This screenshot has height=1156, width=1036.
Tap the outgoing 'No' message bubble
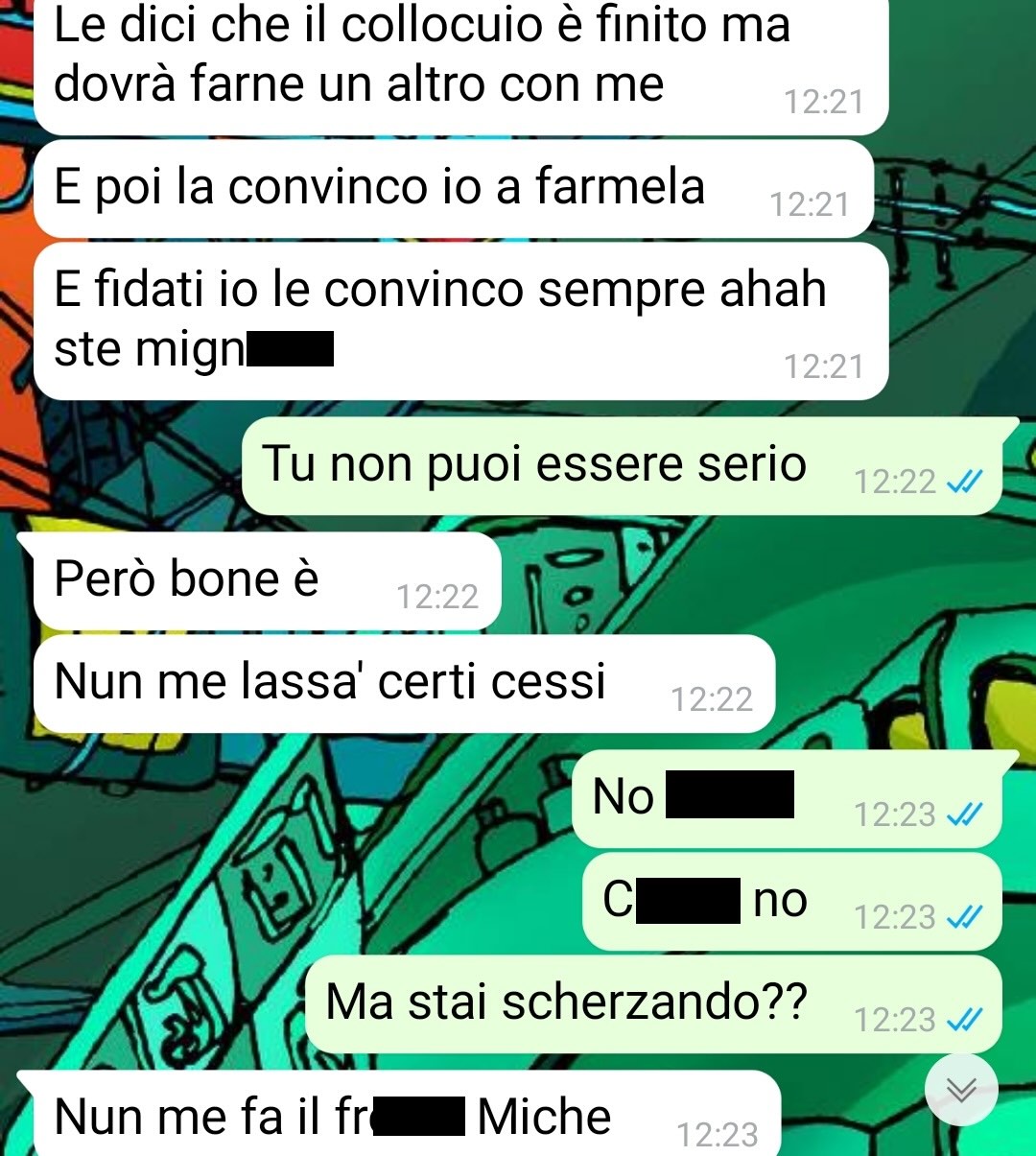coord(787,799)
